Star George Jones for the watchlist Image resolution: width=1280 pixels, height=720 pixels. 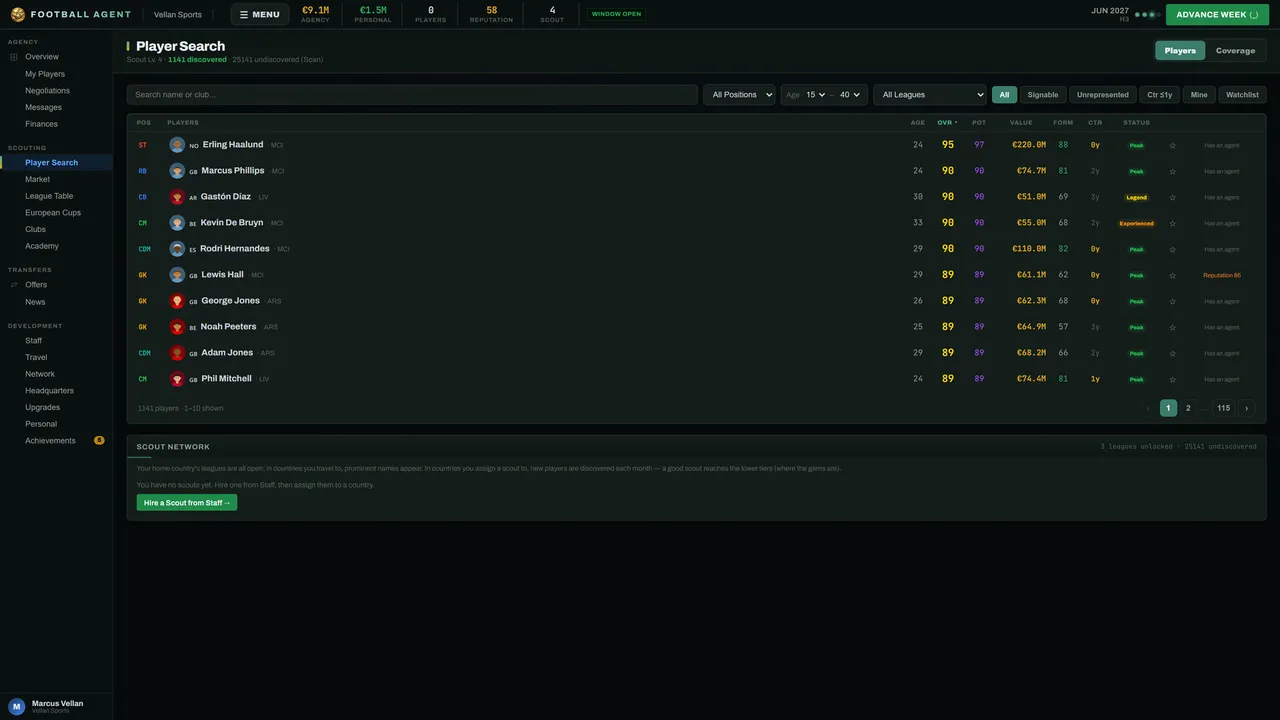coord(1173,301)
